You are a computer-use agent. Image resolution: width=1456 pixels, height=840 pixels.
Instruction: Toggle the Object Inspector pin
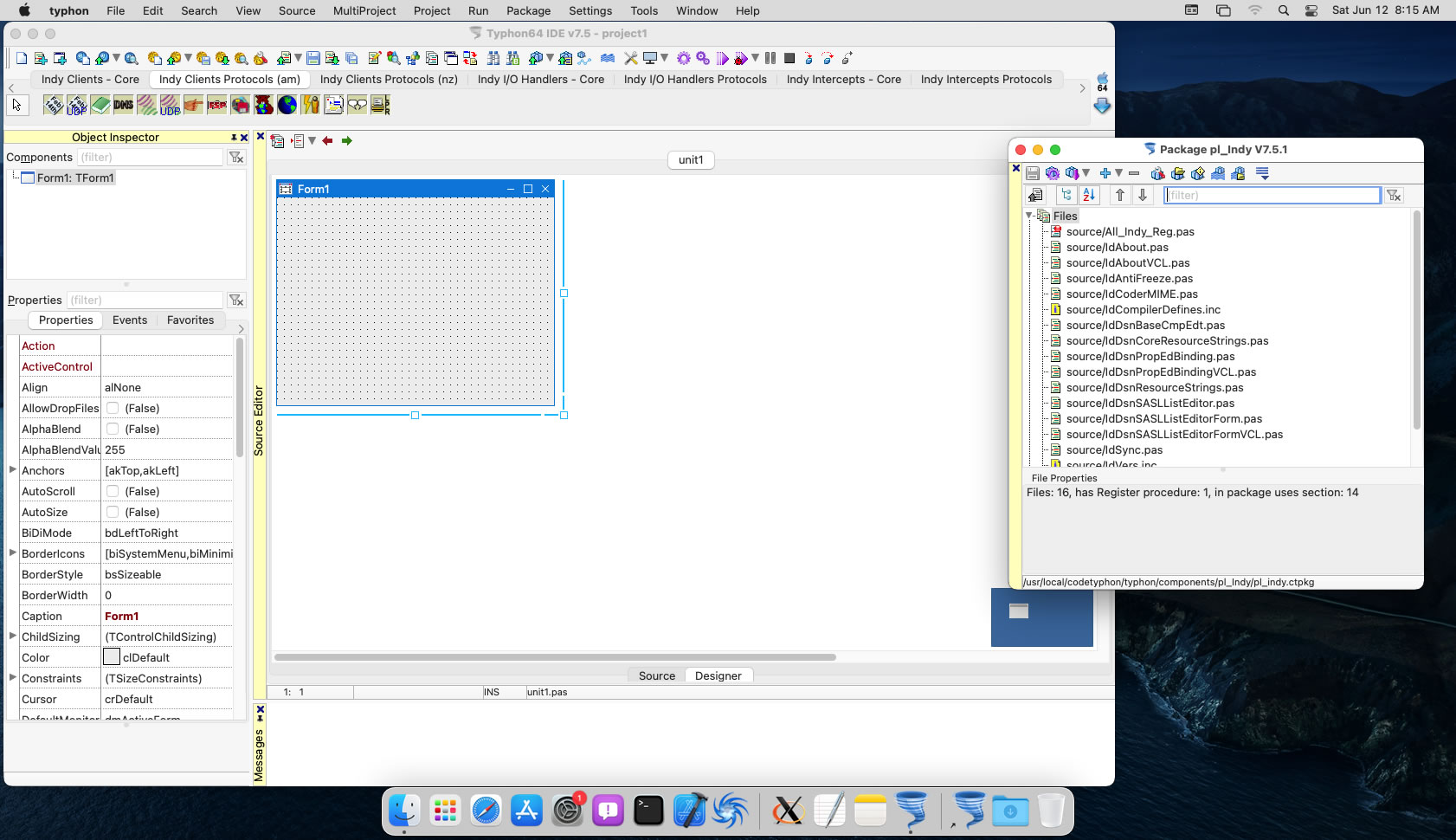pyautogui.click(x=234, y=137)
